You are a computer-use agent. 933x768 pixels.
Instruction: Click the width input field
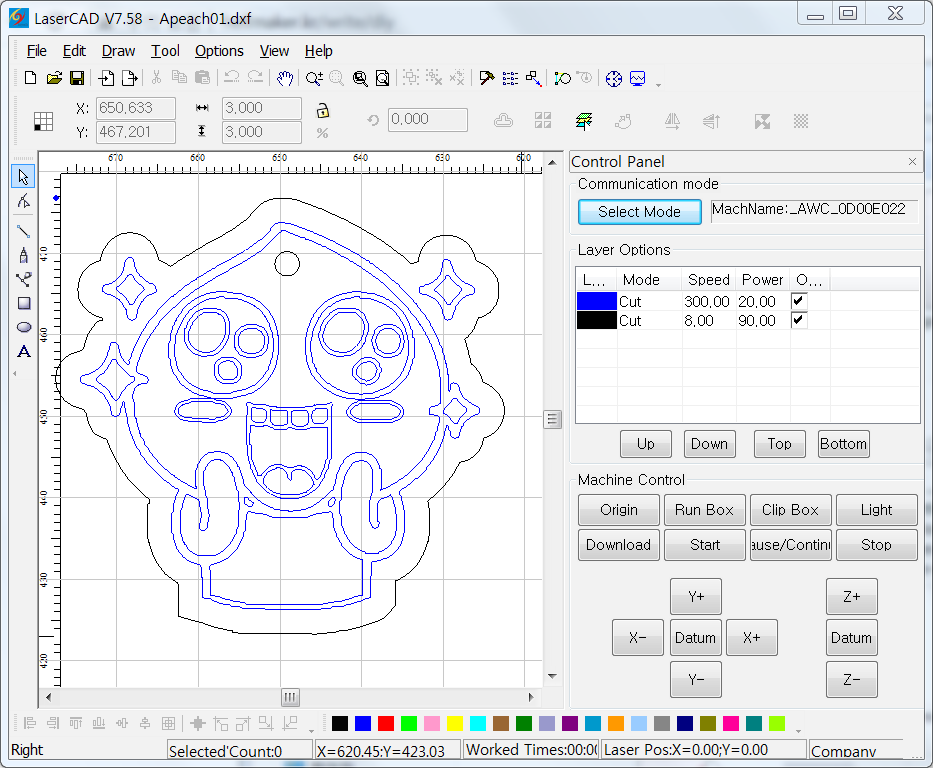pyautogui.click(x=262, y=108)
